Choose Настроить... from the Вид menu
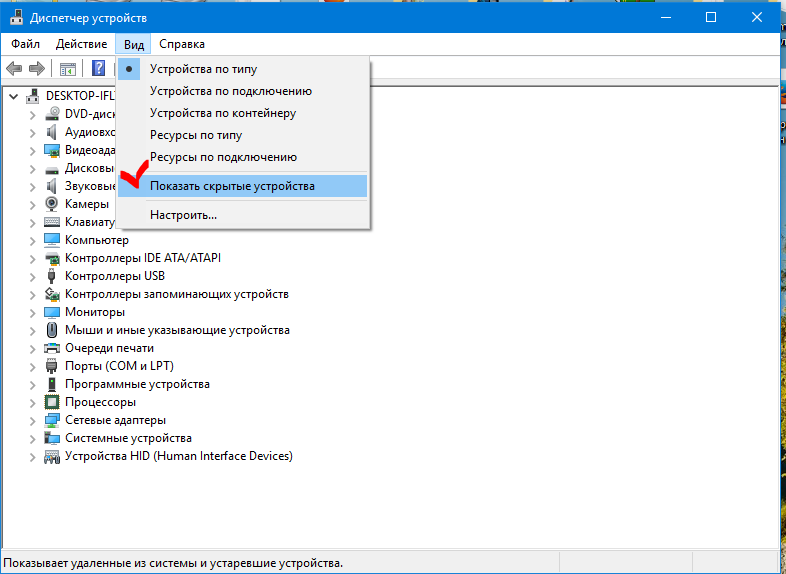 243,215
